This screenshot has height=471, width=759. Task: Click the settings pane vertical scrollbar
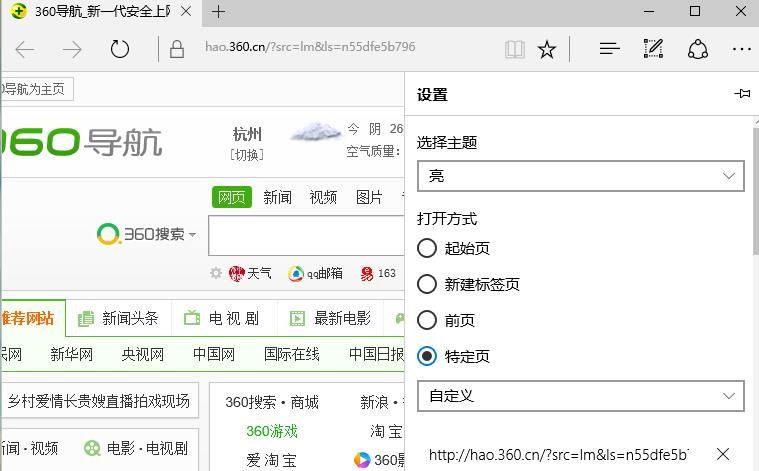click(756, 190)
